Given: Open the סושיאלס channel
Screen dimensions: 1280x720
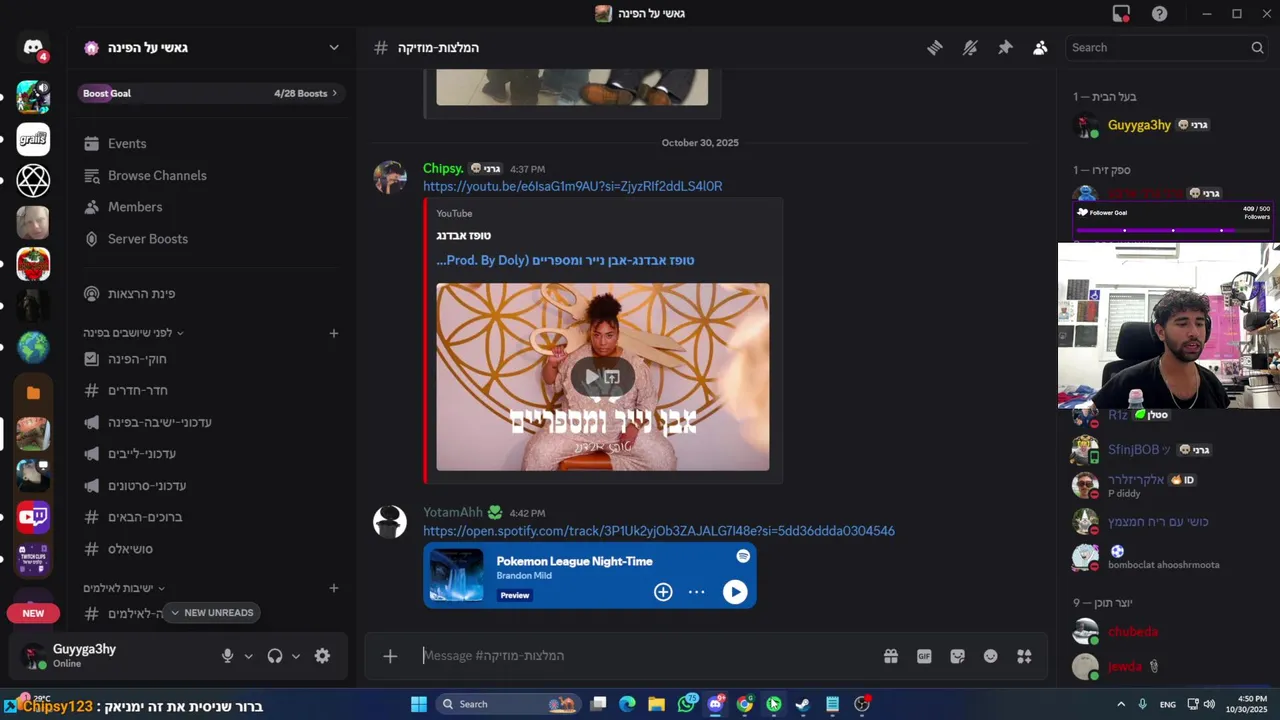Looking at the screenshot, I should tap(212, 549).
